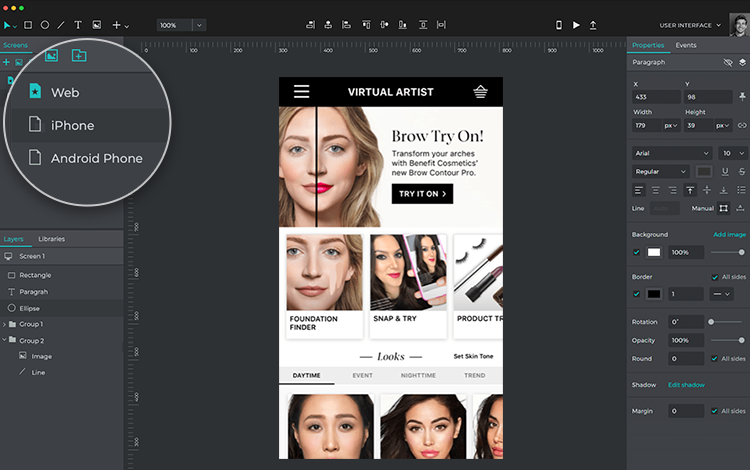
Task: Click the layers stack icon beside Paragraph
Action: [742, 62]
